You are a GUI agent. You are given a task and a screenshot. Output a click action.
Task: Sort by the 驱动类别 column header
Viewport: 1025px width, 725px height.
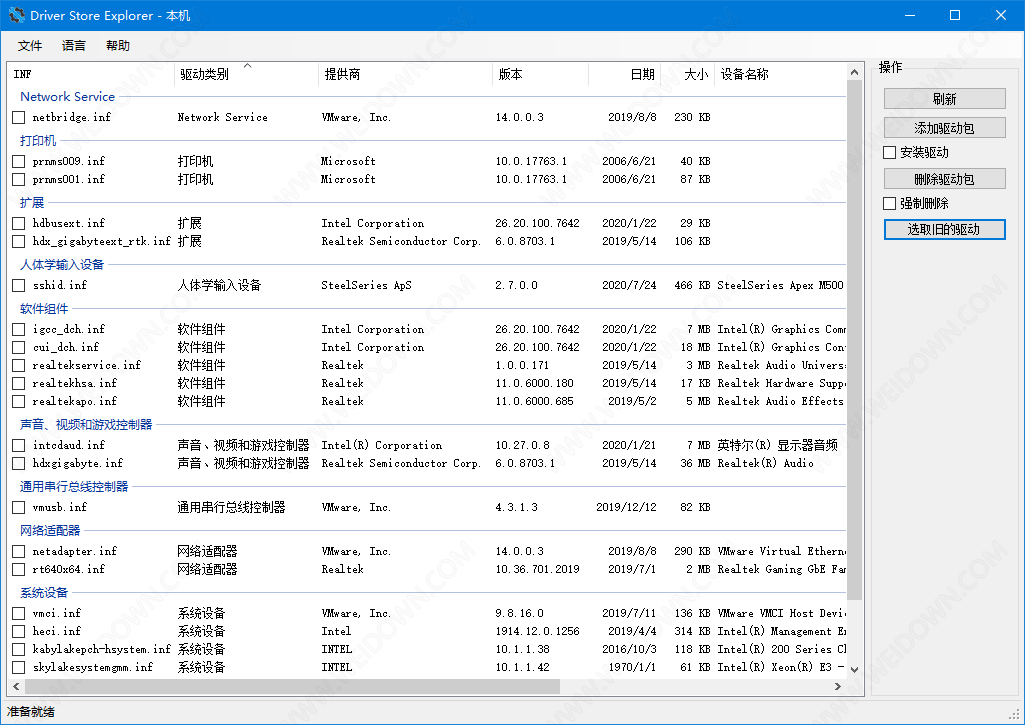click(x=204, y=75)
